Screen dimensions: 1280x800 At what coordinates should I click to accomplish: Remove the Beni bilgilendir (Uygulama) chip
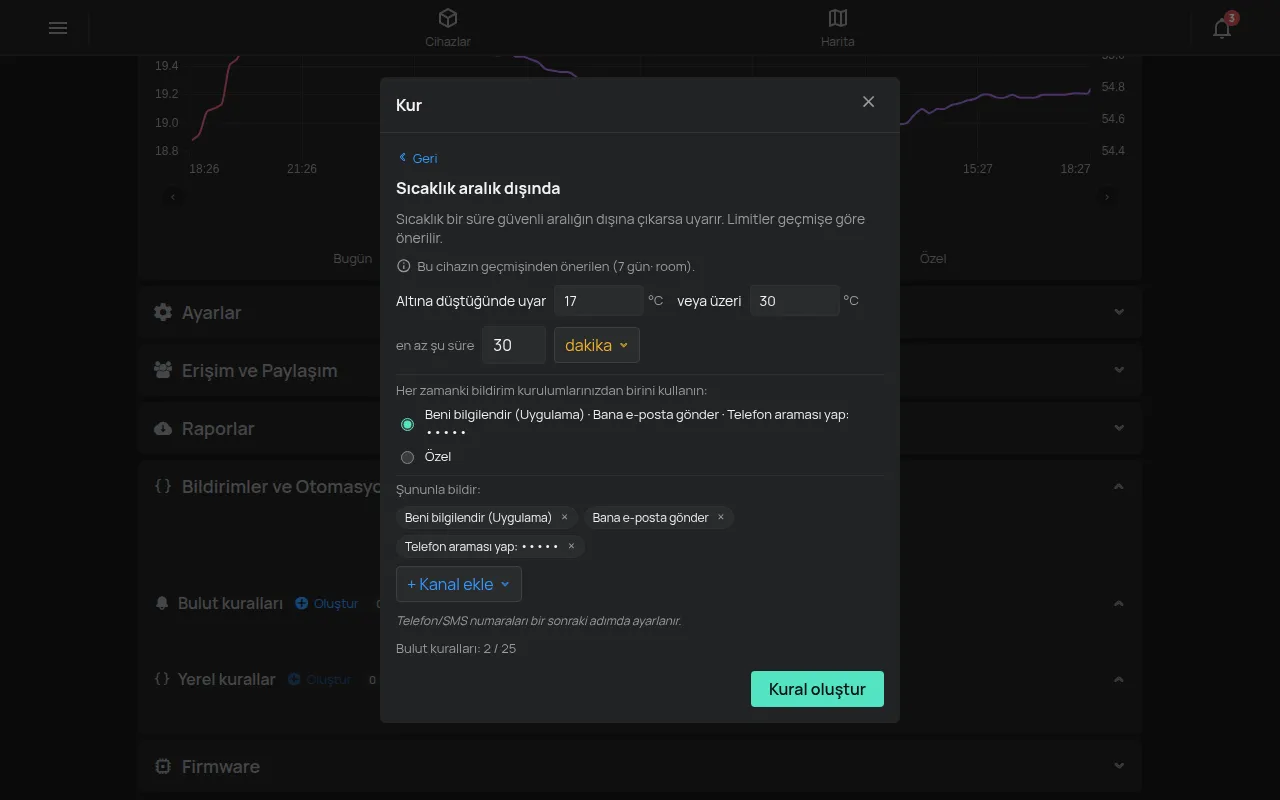click(x=564, y=517)
